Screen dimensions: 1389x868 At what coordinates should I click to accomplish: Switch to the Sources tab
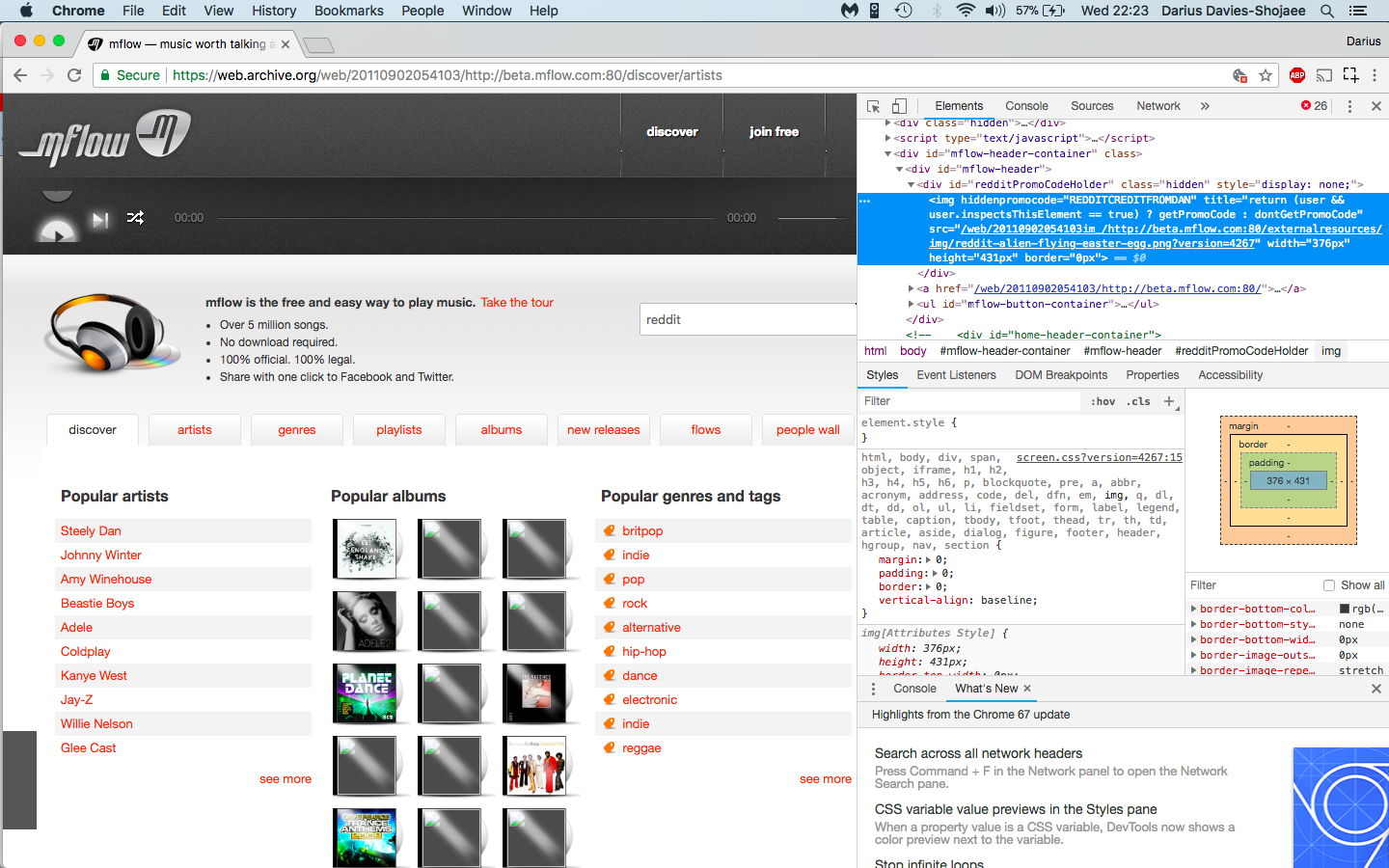click(x=1092, y=106)
